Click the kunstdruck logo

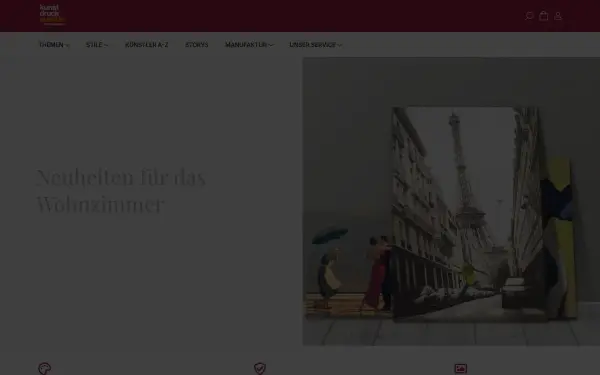pyautogui.click(x=52, y=15)
